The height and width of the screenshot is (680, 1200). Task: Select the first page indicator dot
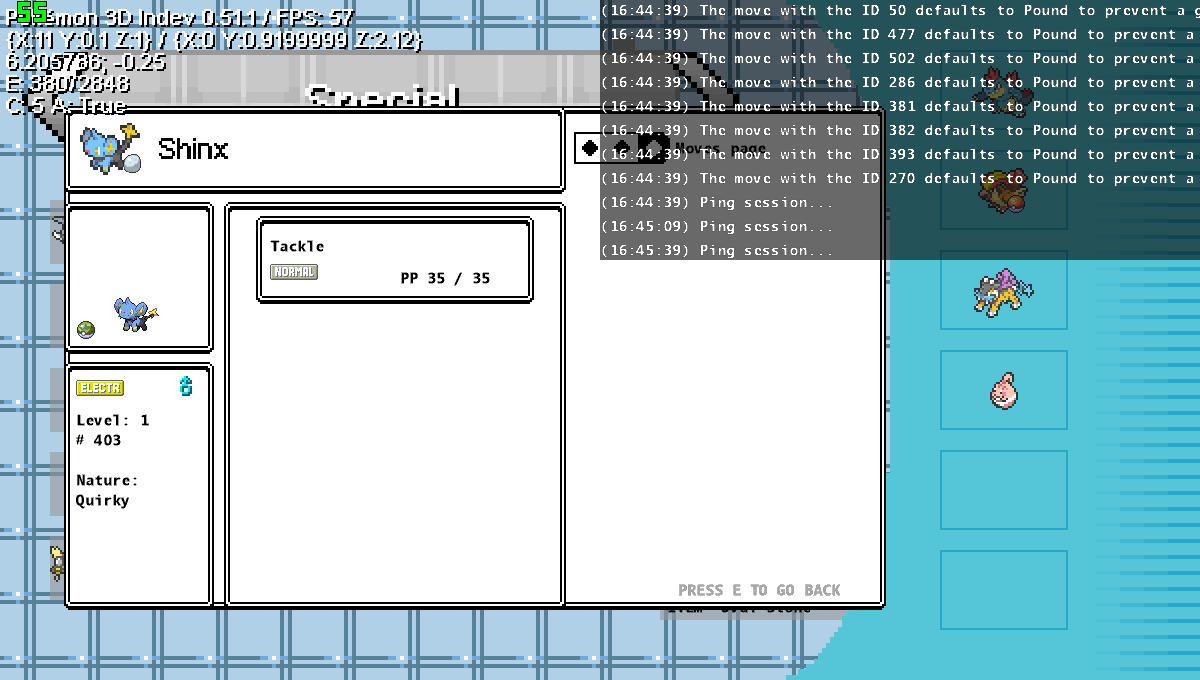[x=590, y=148]
